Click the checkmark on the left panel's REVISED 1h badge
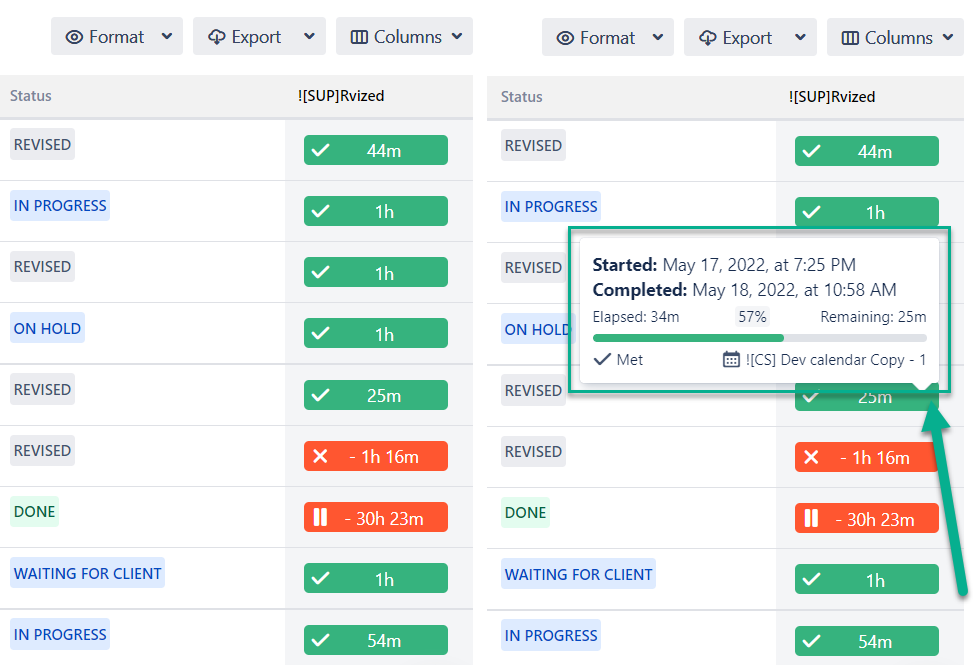 [321, 272]
